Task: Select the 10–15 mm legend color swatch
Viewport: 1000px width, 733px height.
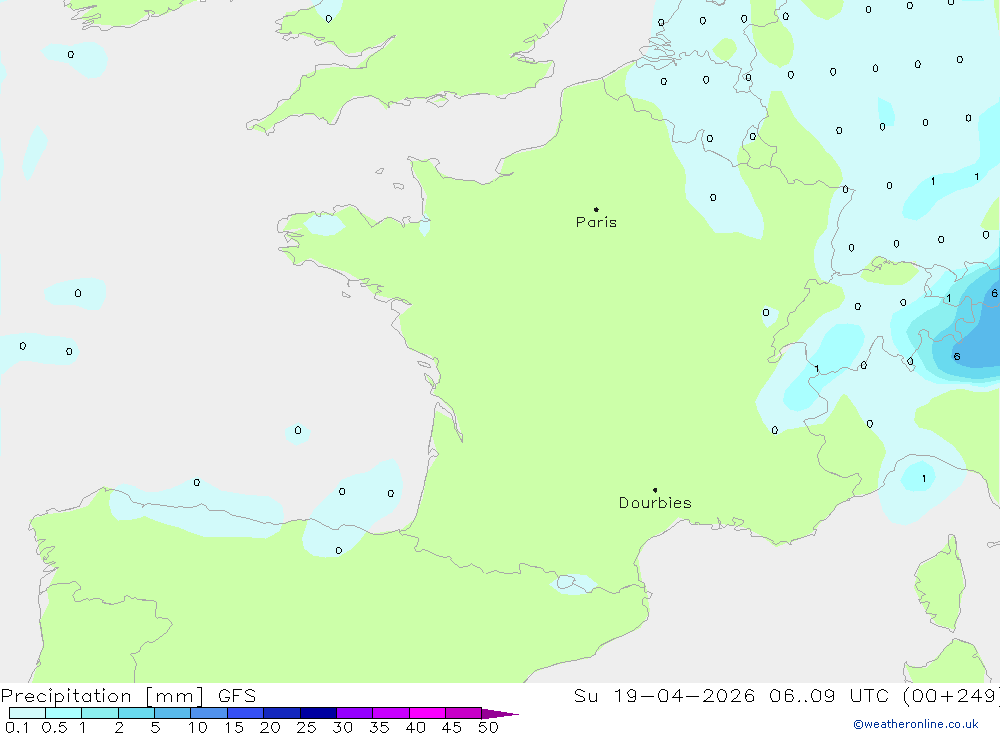Action: [209, 713]
